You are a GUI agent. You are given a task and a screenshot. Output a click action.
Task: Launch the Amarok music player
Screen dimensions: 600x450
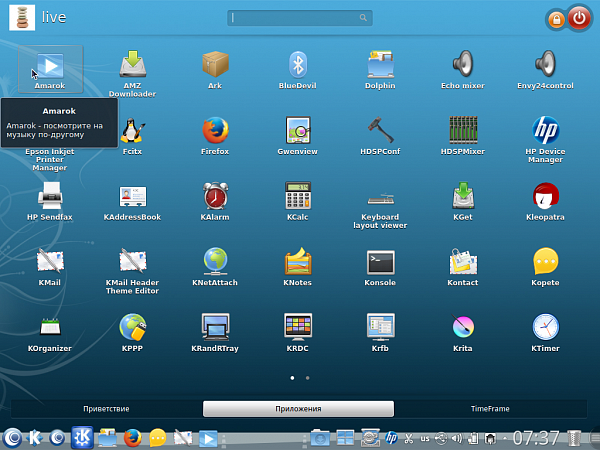[x=50, y=70]
